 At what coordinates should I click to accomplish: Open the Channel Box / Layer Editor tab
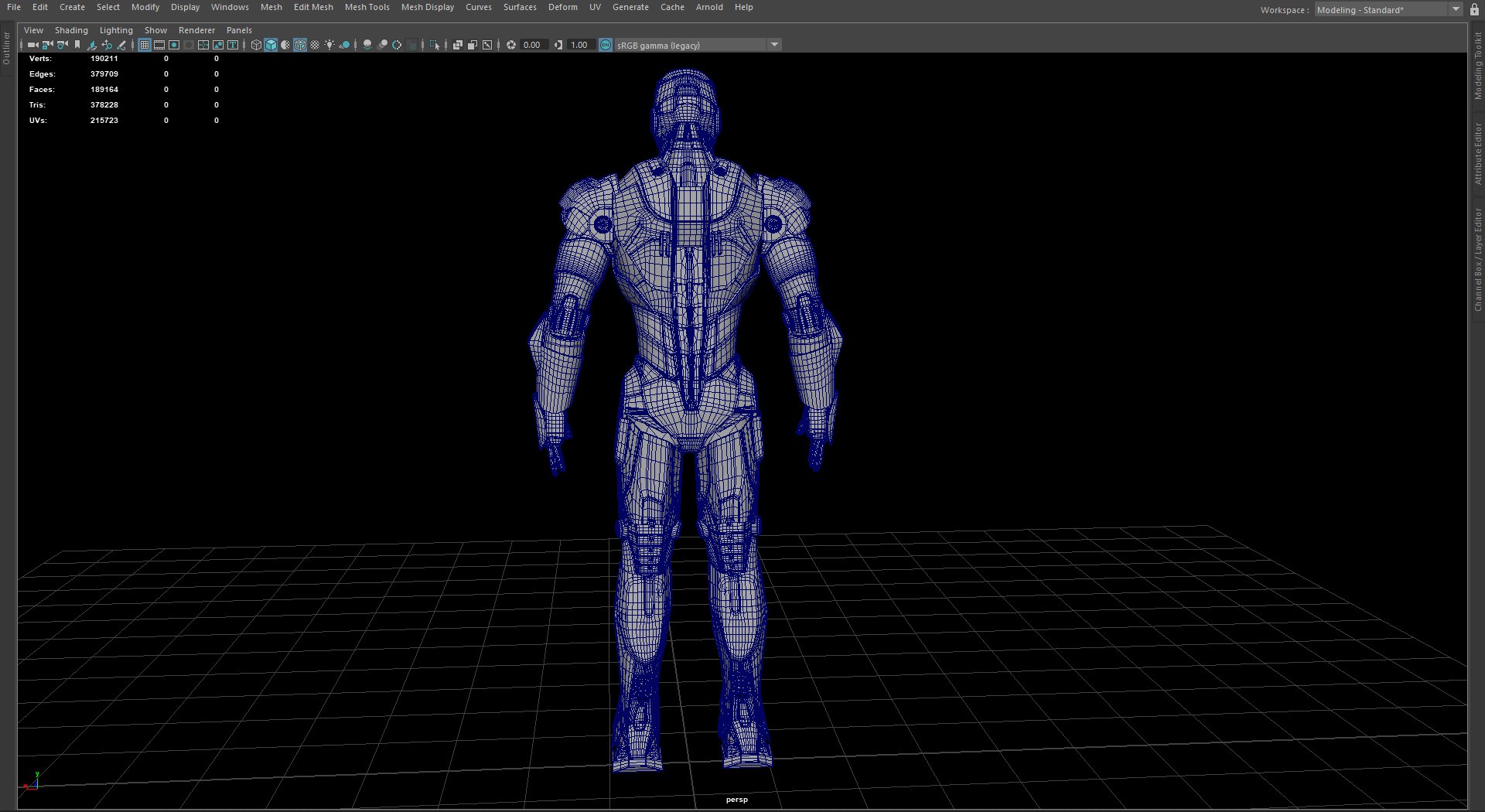tap(1478, 260)
